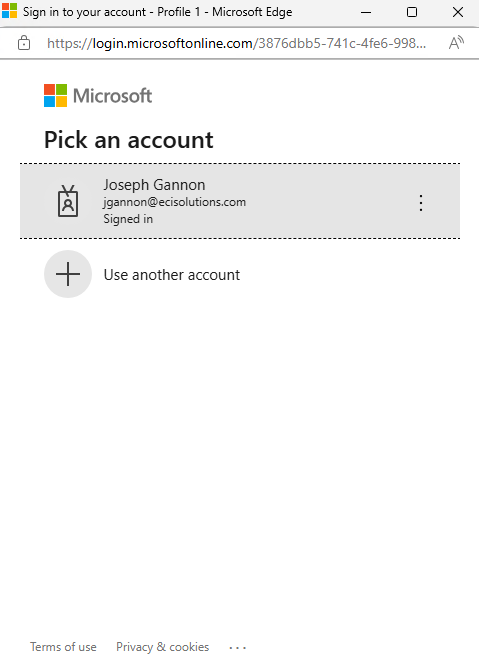The image size is (479, 659).
Task: Activate the Read aloud icon
Action: [x=456, y=43]
